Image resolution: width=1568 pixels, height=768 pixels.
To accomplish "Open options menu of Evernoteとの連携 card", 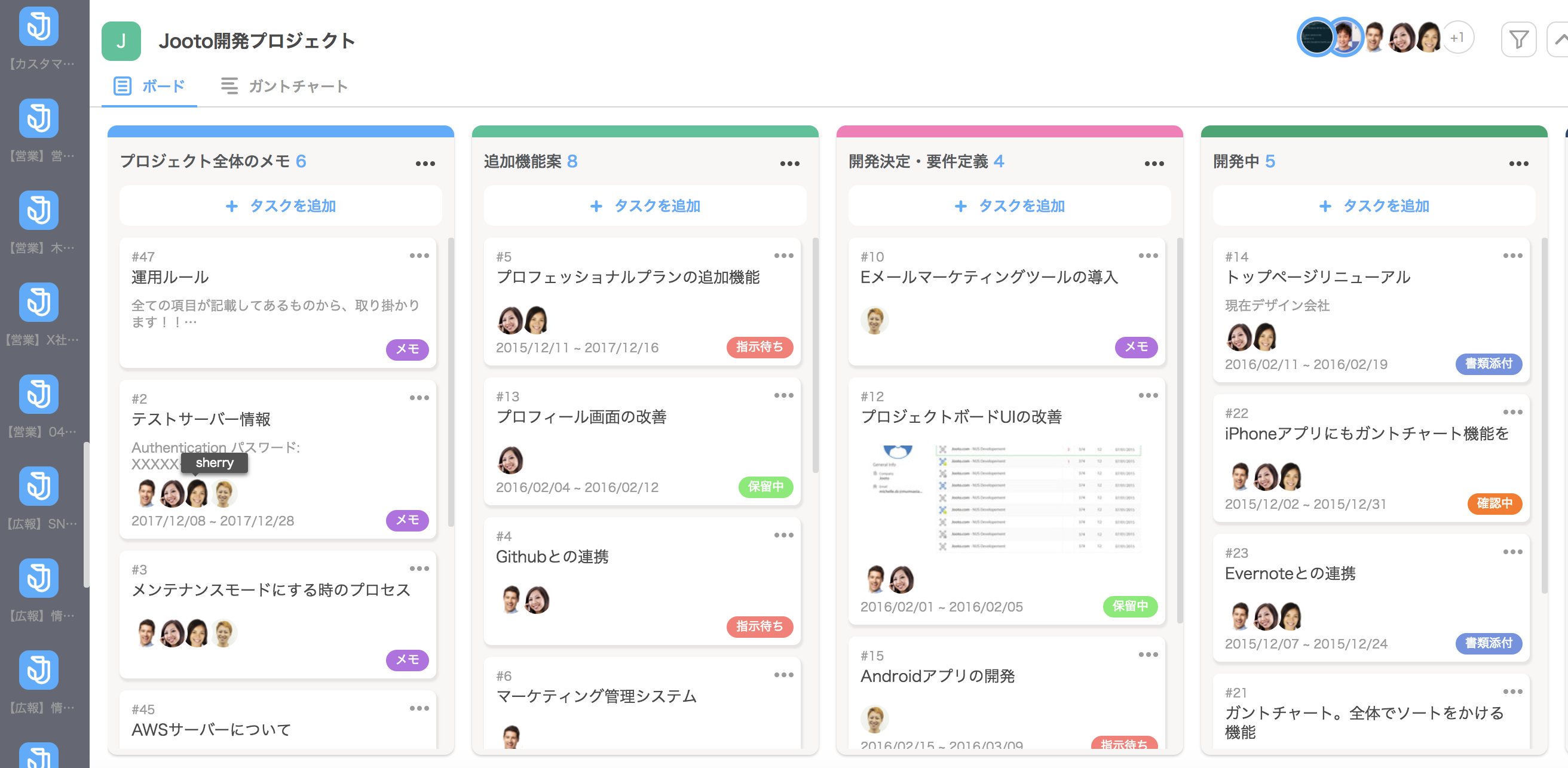I will tap(1512, 552).
